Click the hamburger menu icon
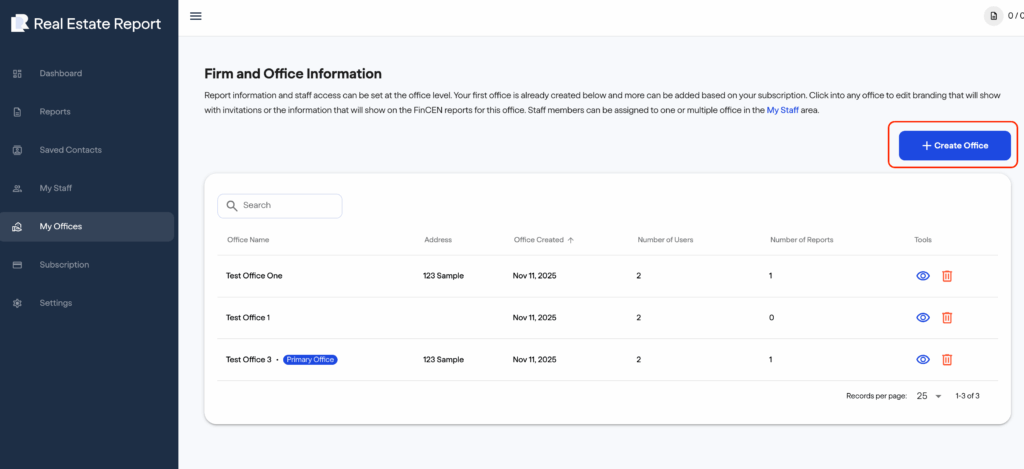1024x469 pixels. point(196,16)
